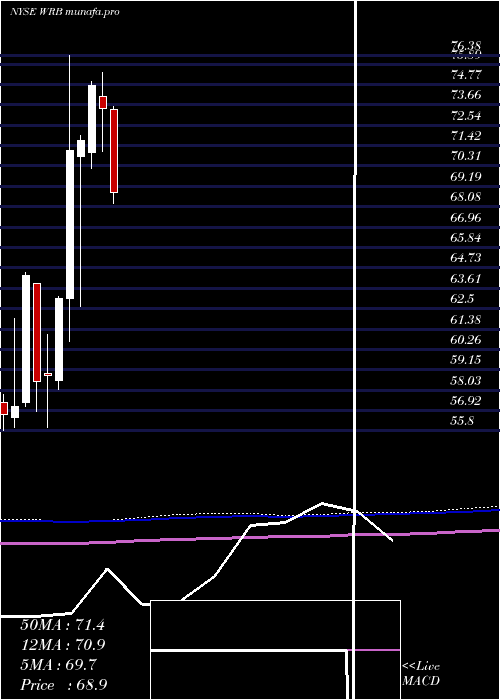Click the peak of the white MACD line
The width and height of the screenshot is (500, 700).
pos(322,504)
